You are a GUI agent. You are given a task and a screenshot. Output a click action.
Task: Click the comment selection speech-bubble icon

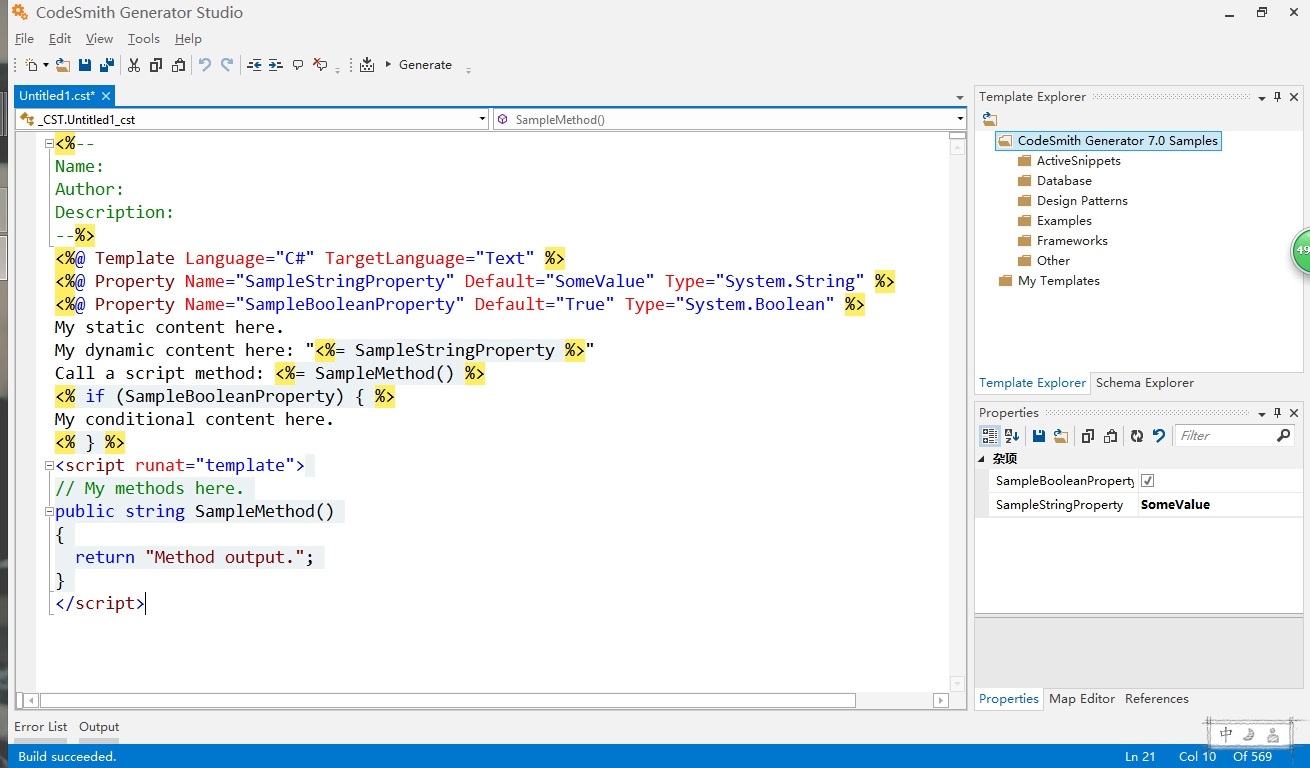(298, 65)
